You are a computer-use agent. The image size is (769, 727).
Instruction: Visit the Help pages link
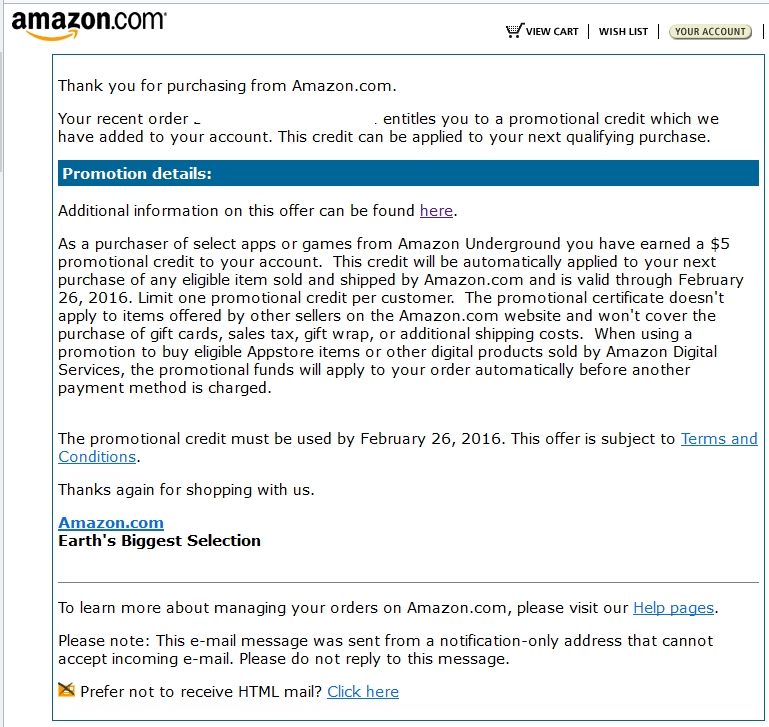pos(673,608)
